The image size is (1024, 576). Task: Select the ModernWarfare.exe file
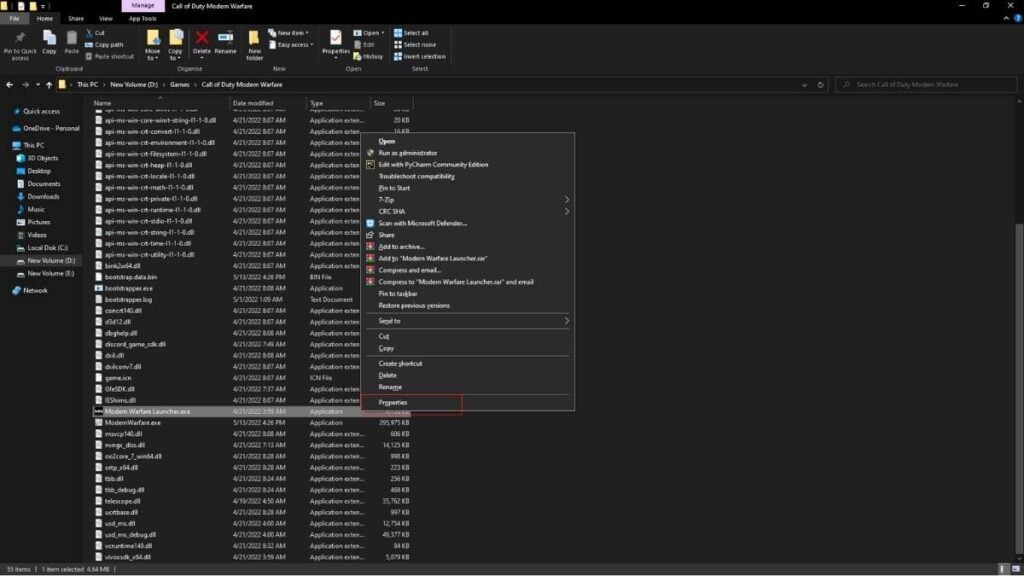[133, 423]
